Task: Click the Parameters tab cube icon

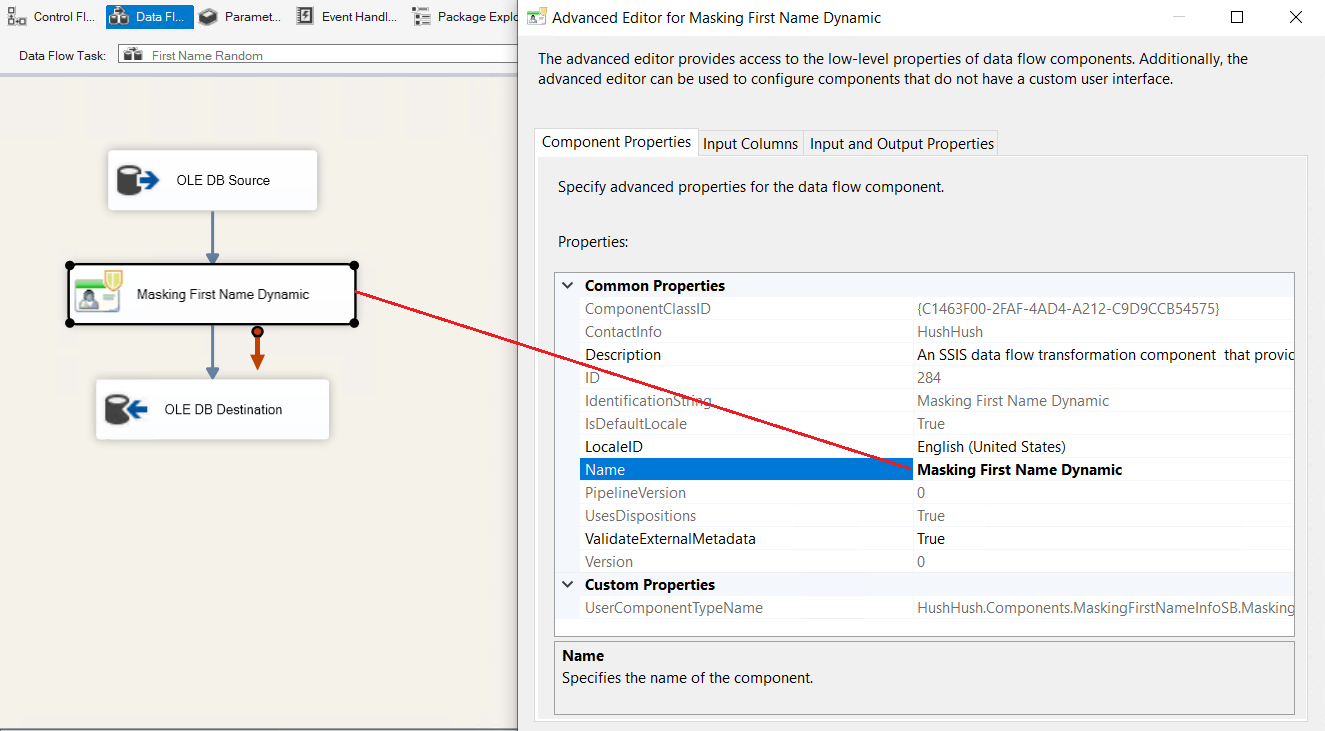Action: 207,17
